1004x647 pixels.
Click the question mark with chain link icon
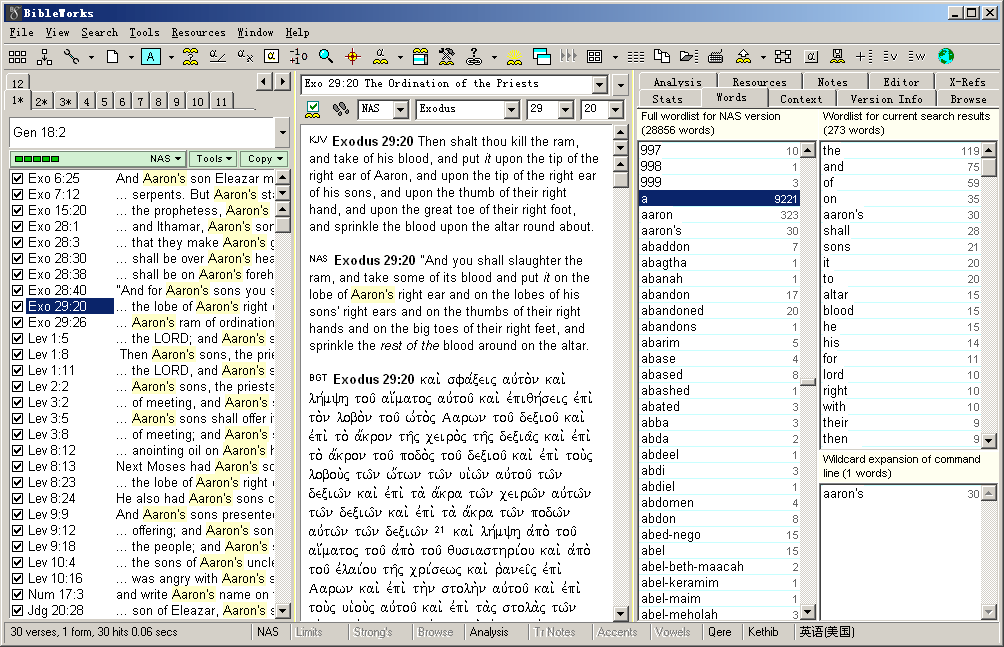474,57
